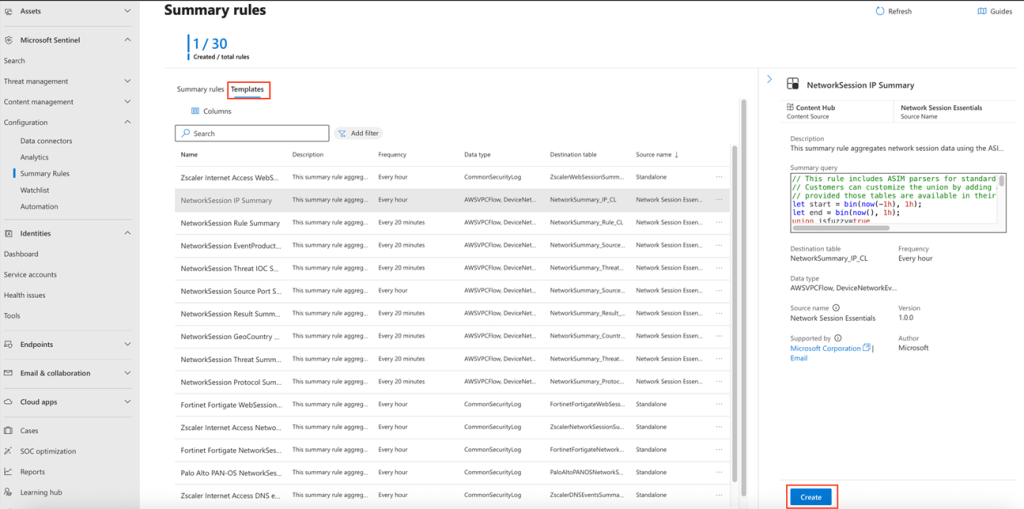This screenshot has width=1024, height=509.
Task: Collapse the details pane with the chevron
Action: [769, 78]
